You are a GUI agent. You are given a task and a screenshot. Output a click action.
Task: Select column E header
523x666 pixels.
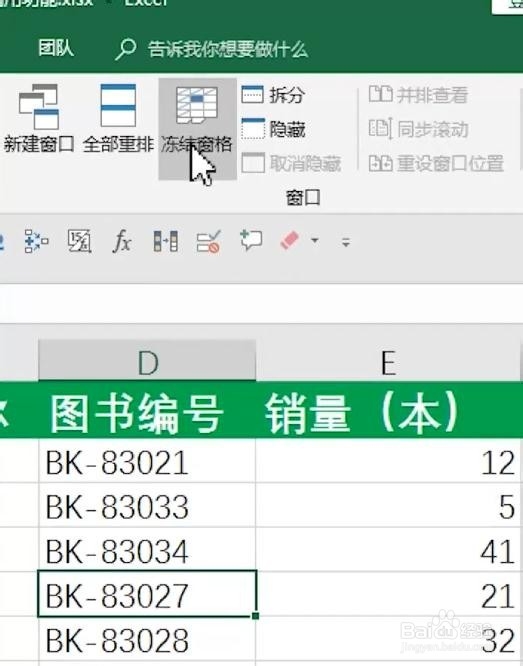[388, 361]
